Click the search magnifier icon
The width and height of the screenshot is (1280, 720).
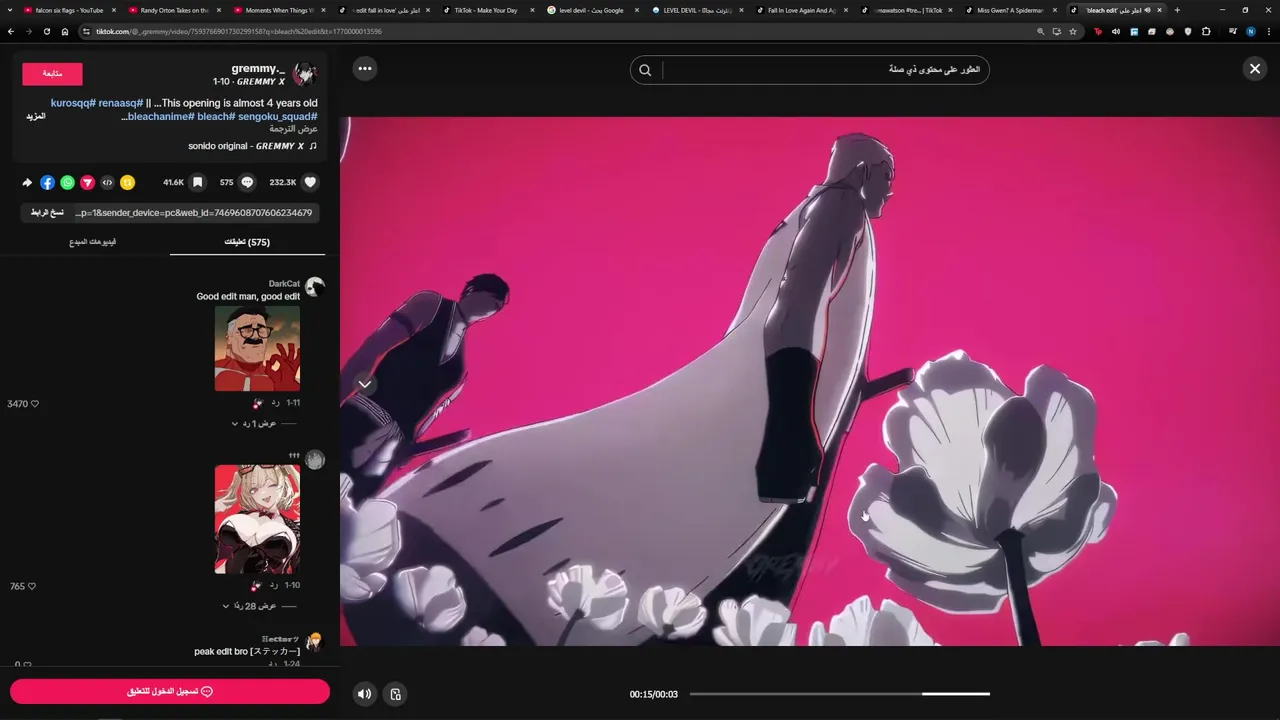[x=645, y=70]
